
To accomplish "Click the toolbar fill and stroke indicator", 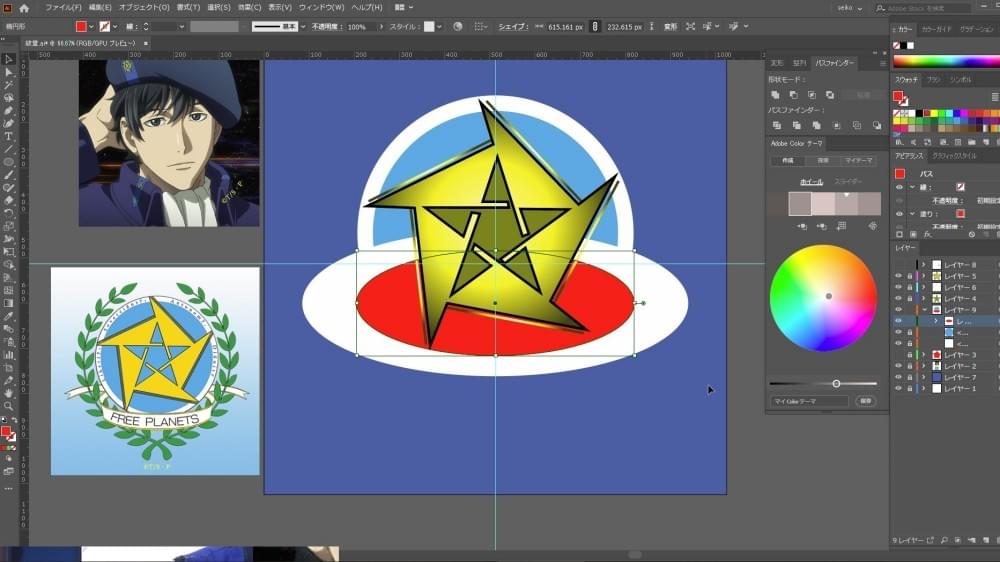I will coord(8,434).
